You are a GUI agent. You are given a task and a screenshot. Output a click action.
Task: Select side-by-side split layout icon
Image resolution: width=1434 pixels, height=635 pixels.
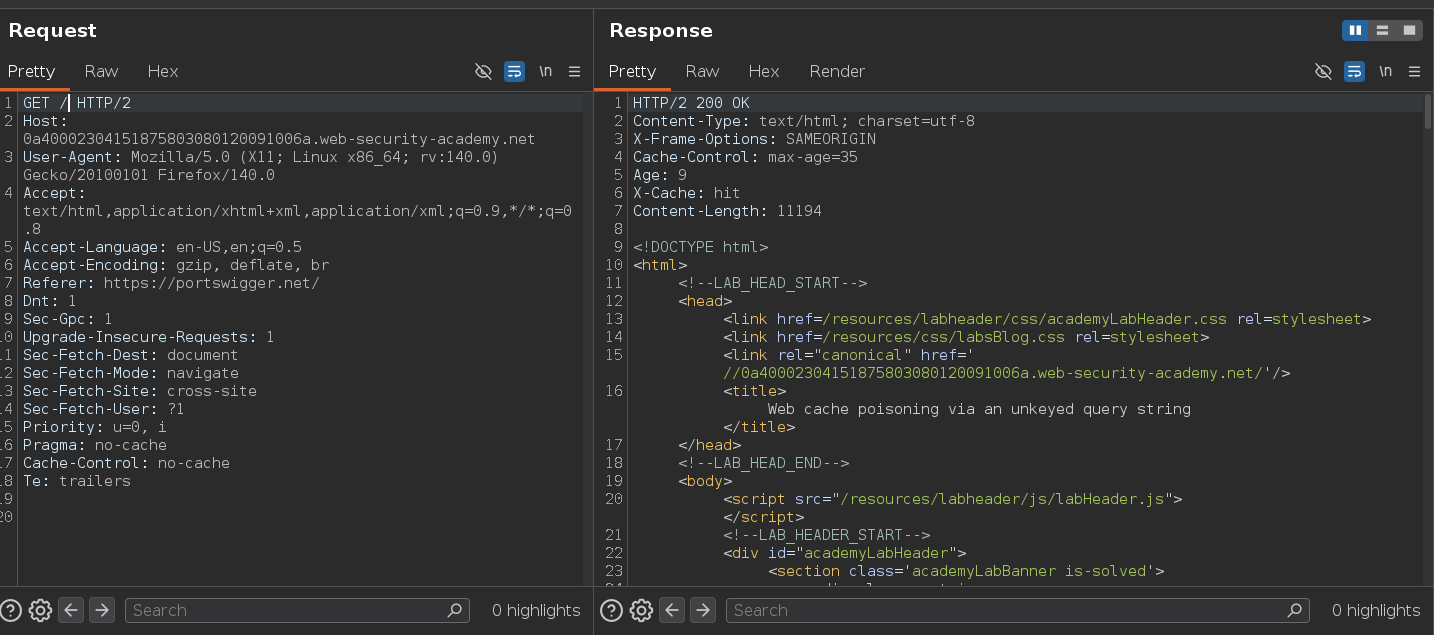coord(1355,31)
